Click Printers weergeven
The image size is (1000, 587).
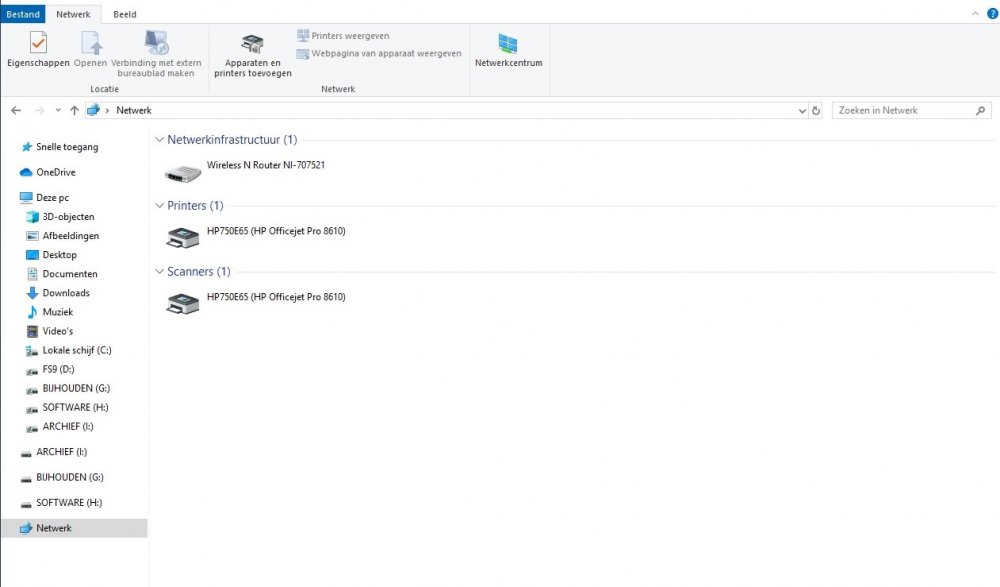(x=343, y=36)
